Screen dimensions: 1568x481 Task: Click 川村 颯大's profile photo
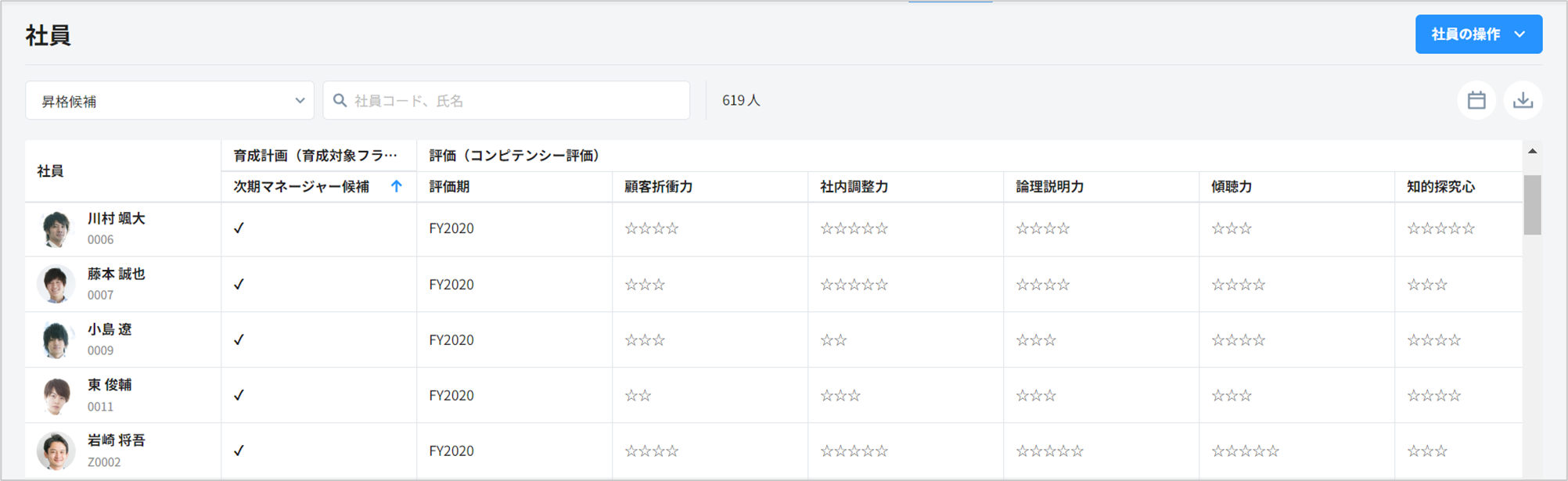click(56, 229)
